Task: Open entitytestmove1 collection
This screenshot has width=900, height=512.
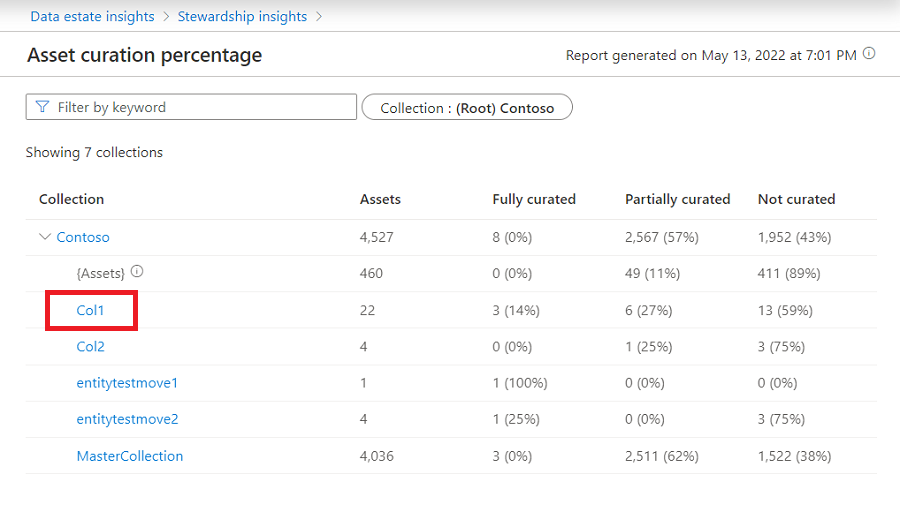Action: pyautogui.click(x=127, y=383)
